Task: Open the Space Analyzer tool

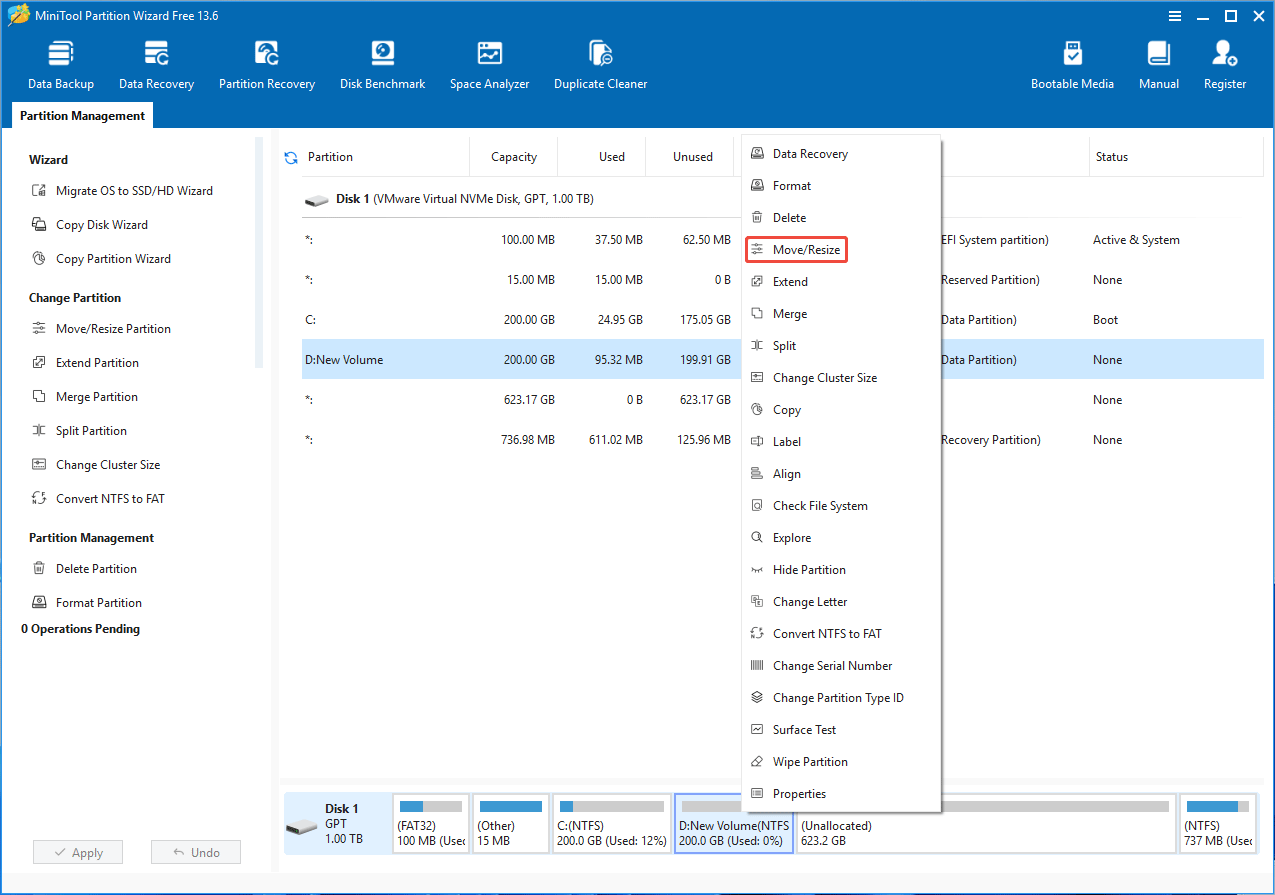Action: 489,66
